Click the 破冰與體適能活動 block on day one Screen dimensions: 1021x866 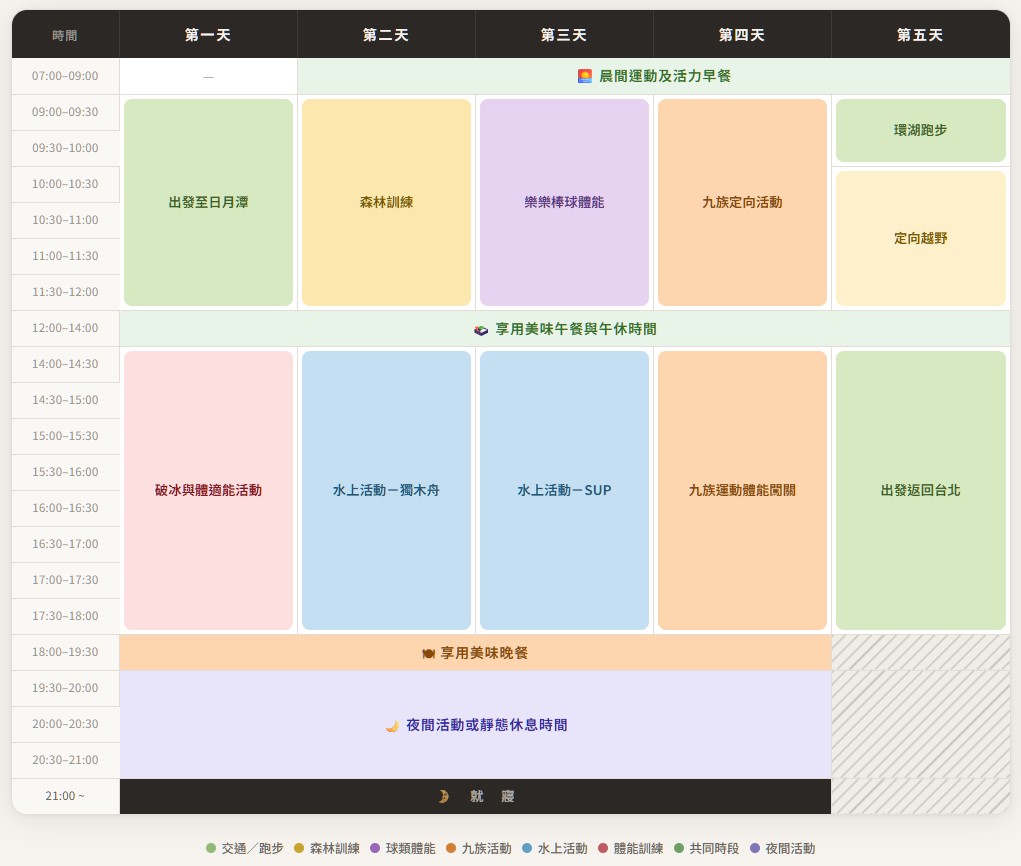coord(208,490)
